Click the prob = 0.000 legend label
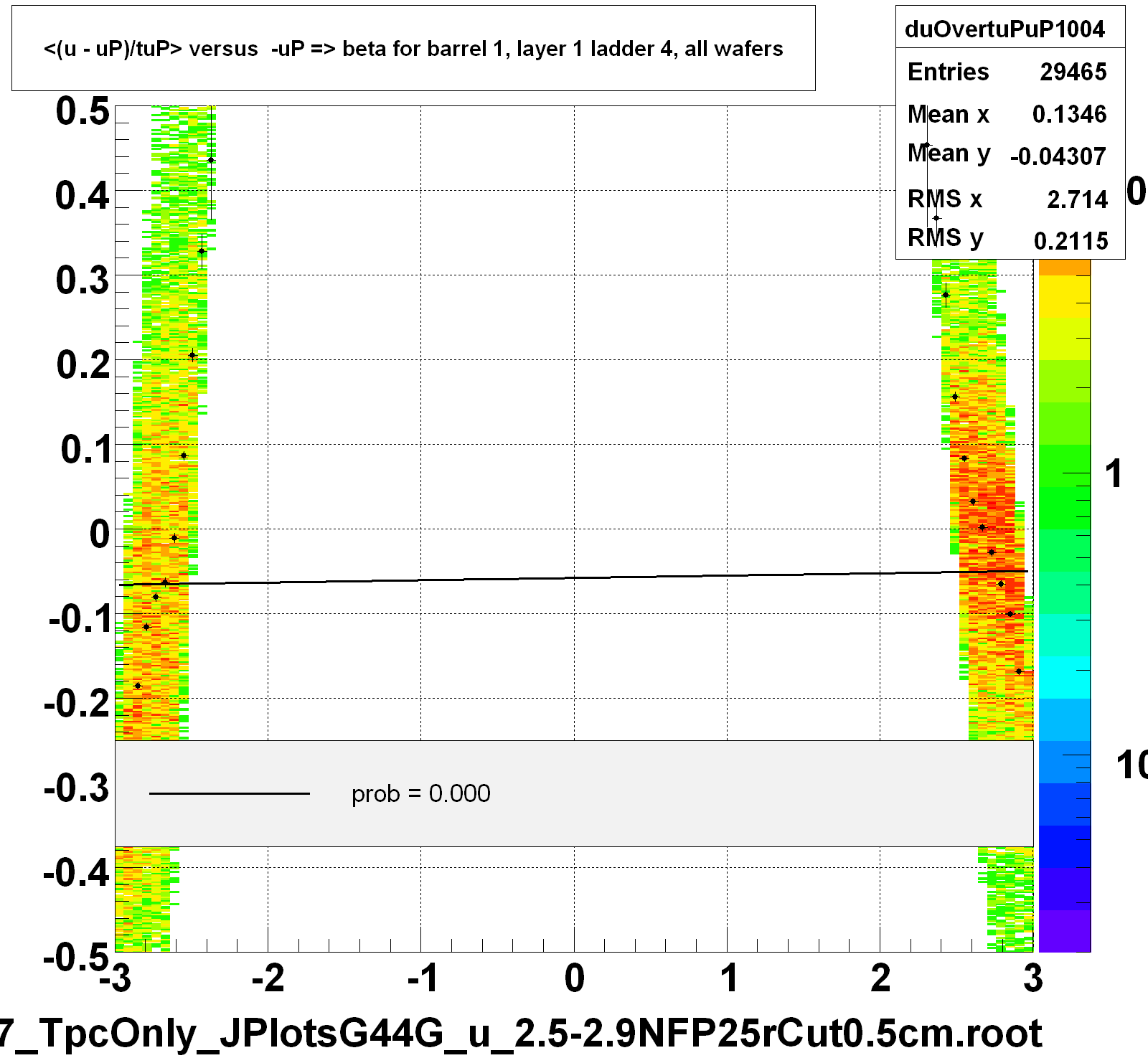Image resolution: width=1148 pixels, height=1058 pixels. coord(421,793)
